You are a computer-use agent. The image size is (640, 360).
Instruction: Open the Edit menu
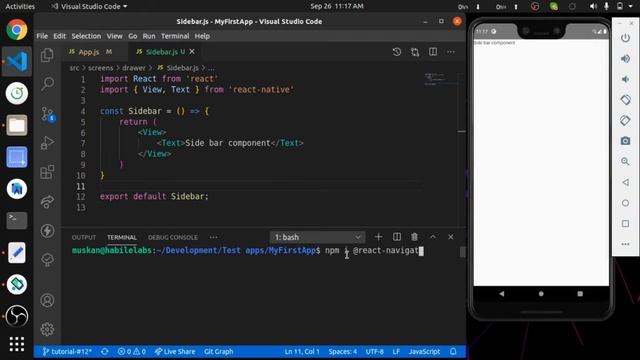pos(59,36)
